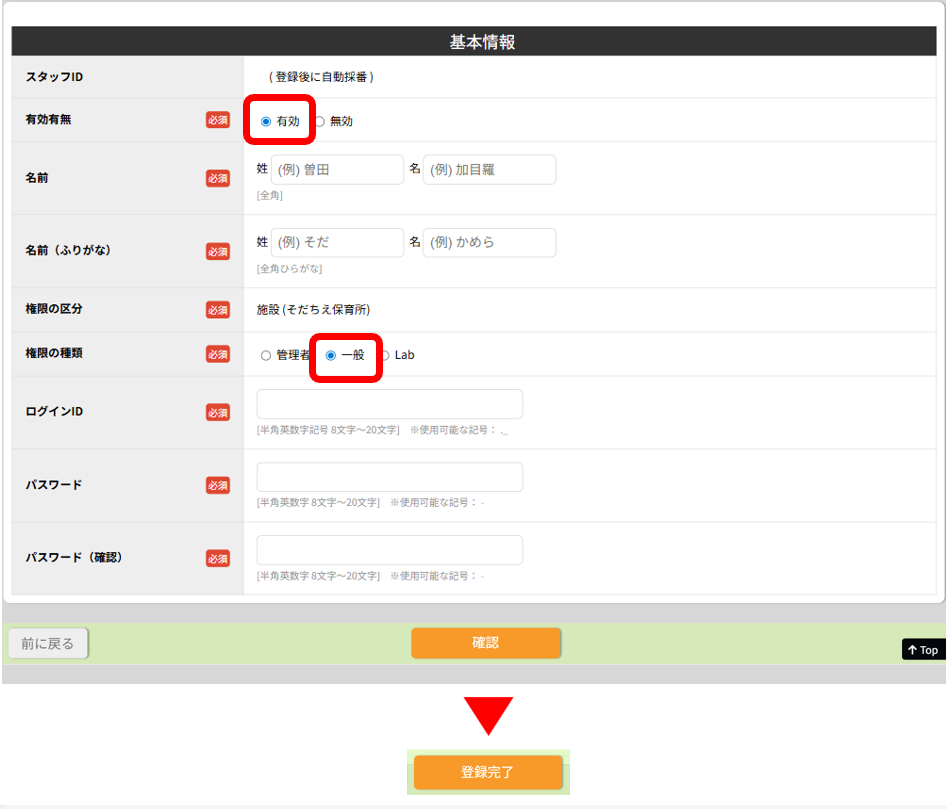Select the 無効 radio button
947x809 pixels.
(320, 121)
